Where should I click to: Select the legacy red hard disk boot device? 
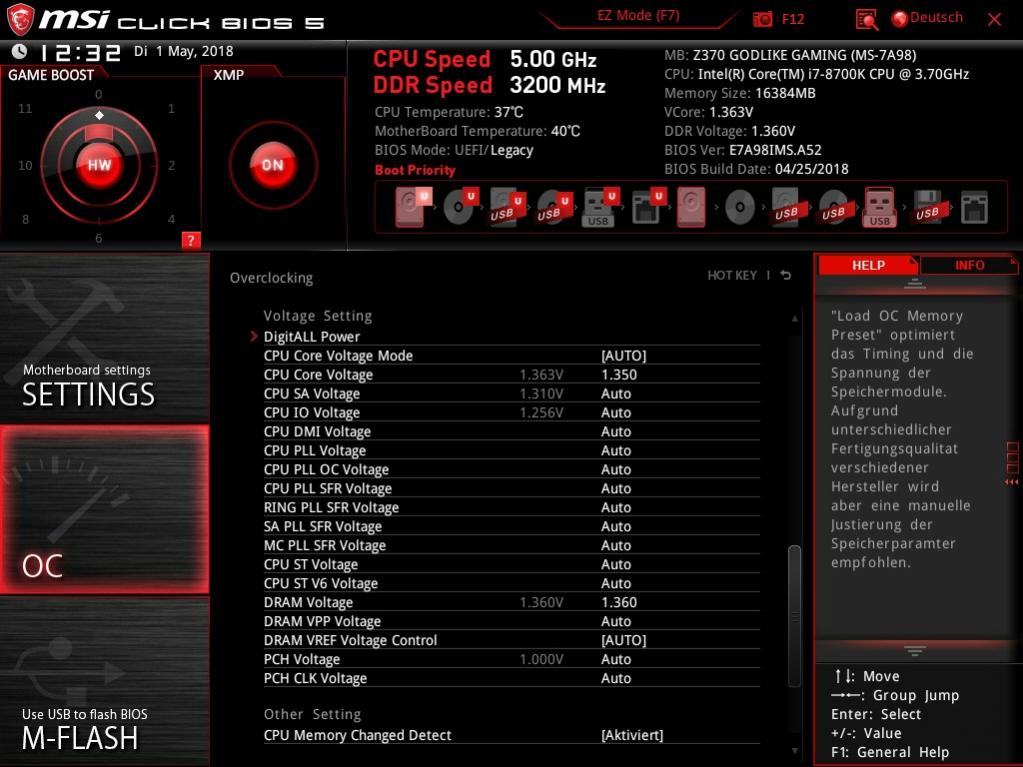tap(691, 207)
